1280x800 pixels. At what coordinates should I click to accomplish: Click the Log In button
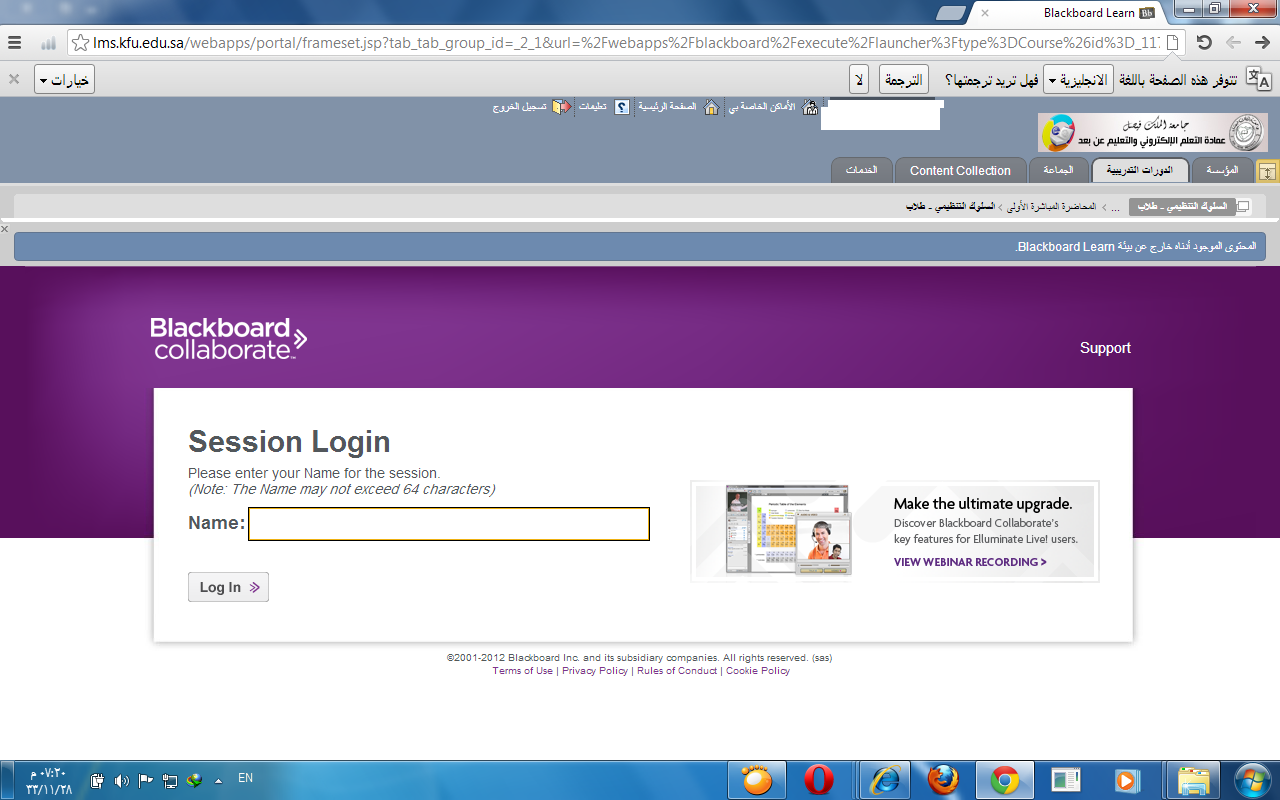228,587
